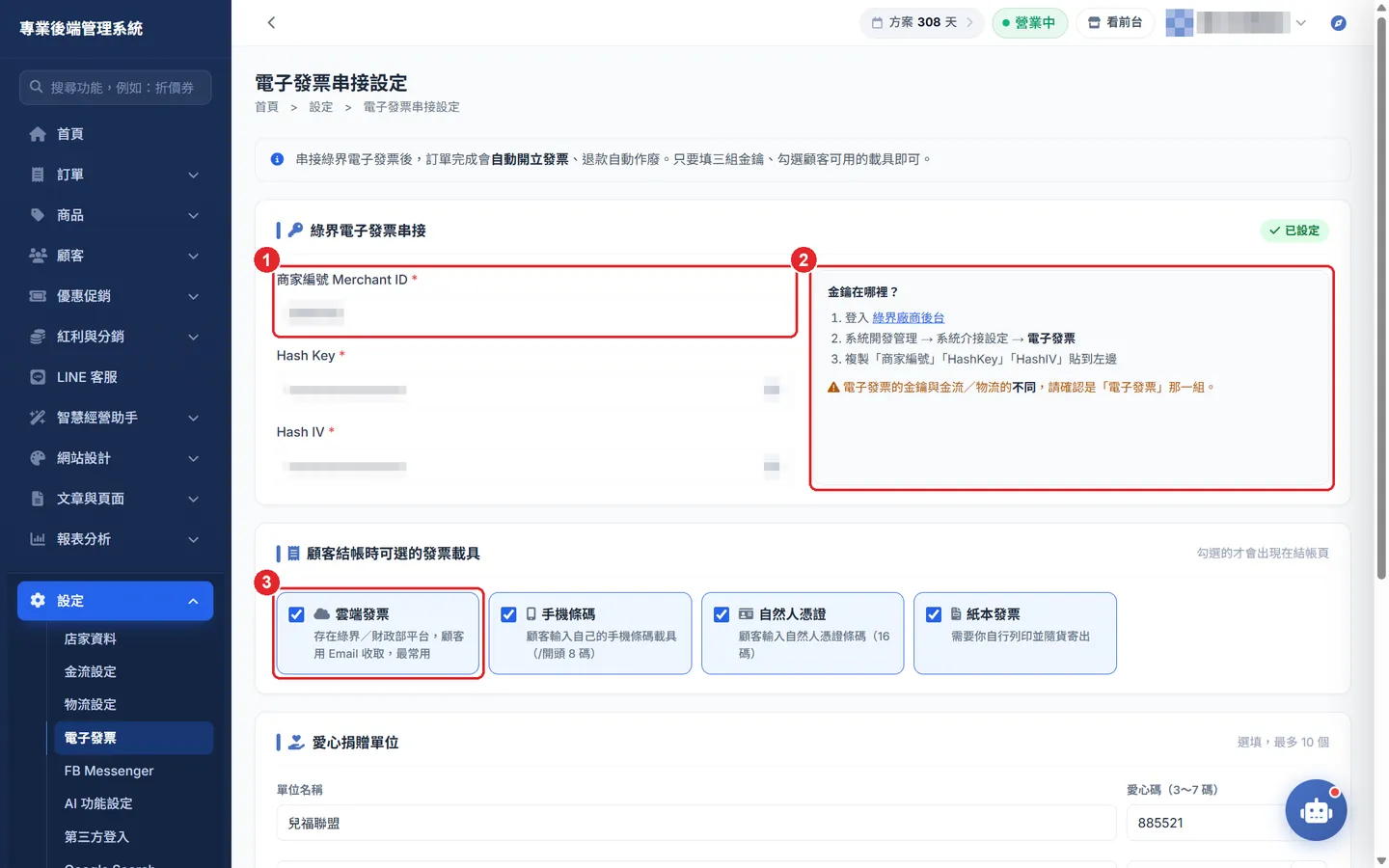Image resolution: width=1389 pixels, height=868 pixels.
Task: Open 店家資料 settings submenu item
Action: [133, 639]
